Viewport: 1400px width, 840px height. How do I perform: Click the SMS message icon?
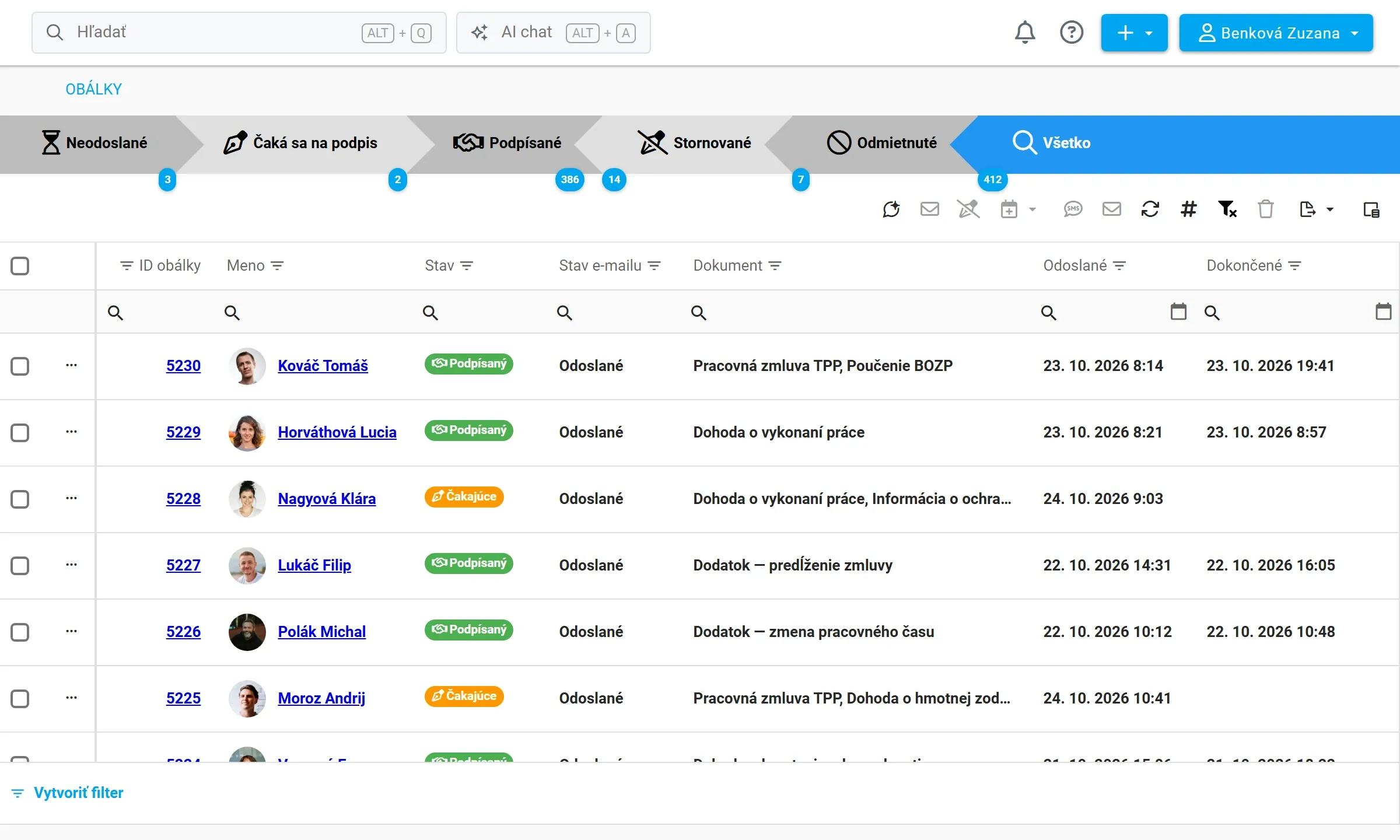tap(1073, 209)
